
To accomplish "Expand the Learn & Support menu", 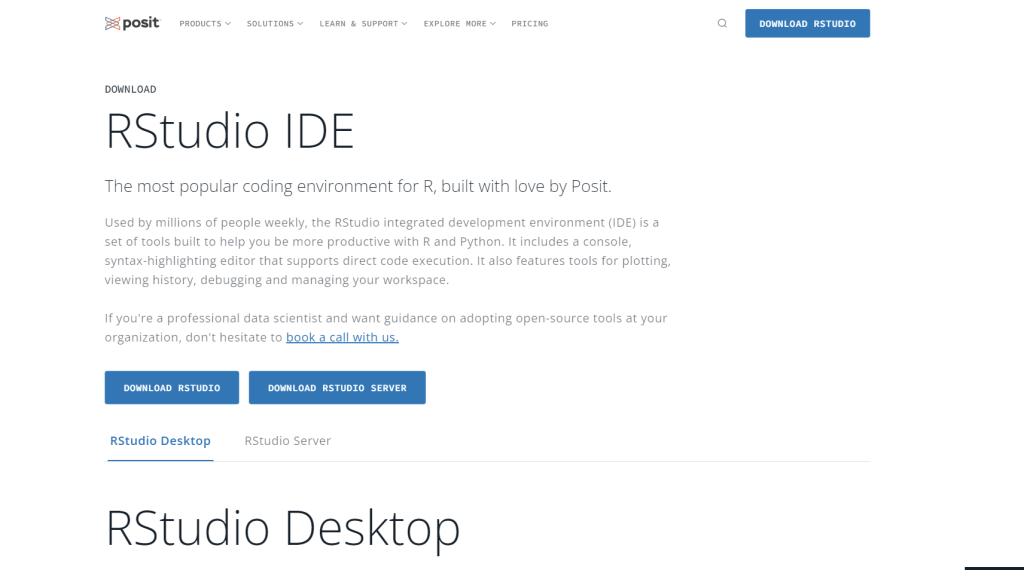I will pyautogui.click(x=363, y=24).
